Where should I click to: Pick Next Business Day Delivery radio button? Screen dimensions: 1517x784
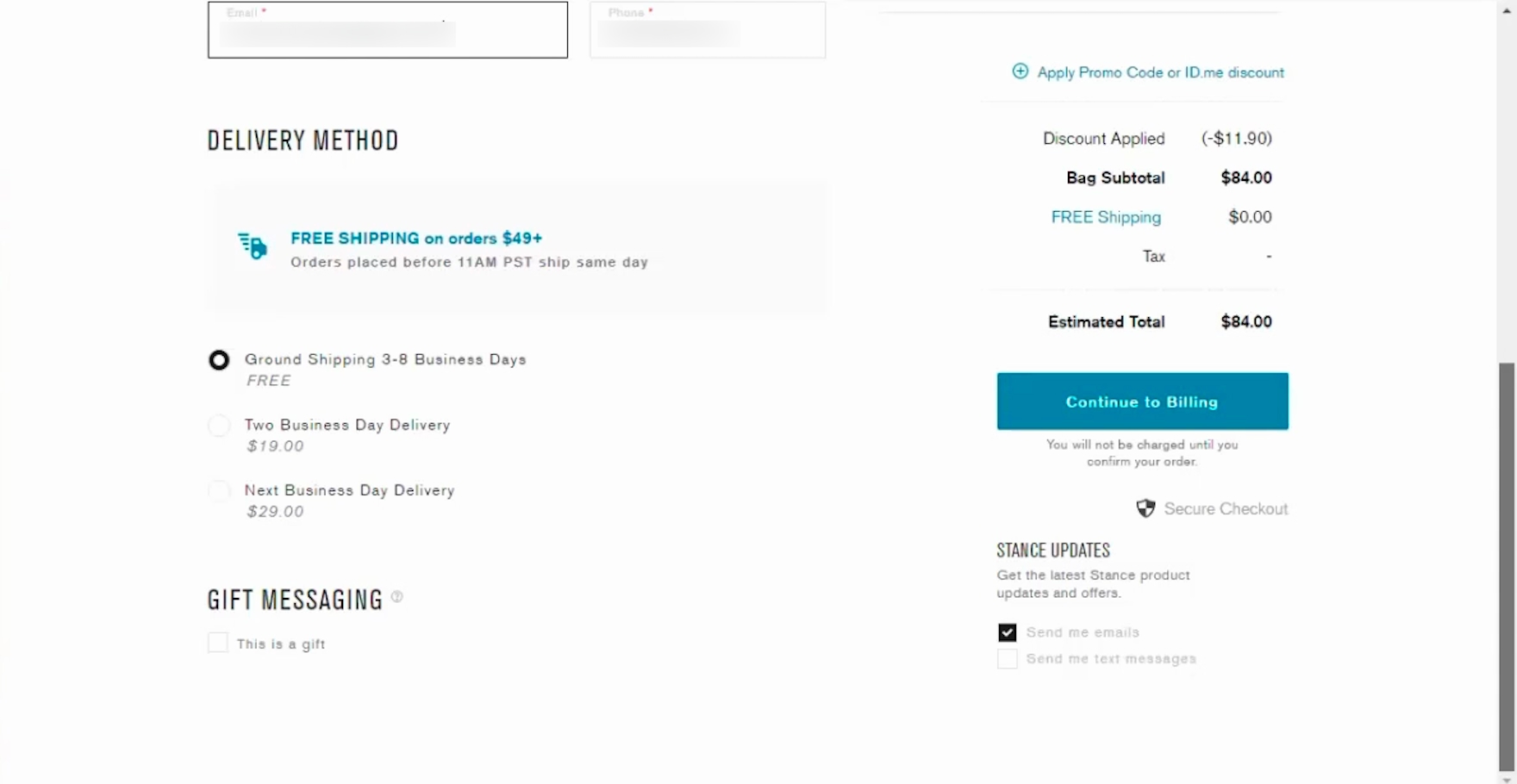pos(219,491)
